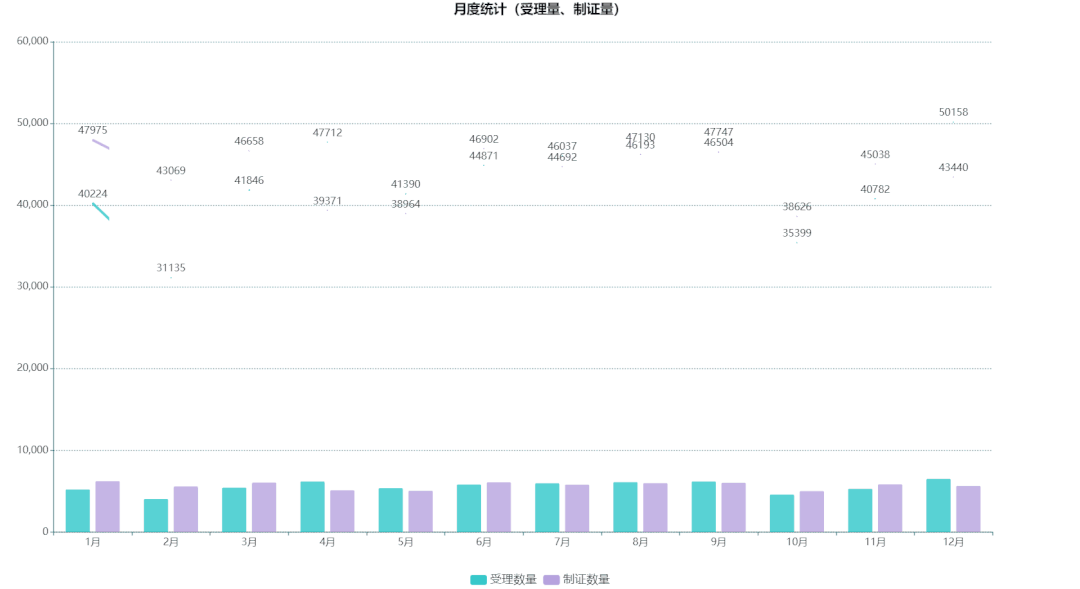Click the 2月 x-axis label

pyautogui.click(x=171, y=543)
